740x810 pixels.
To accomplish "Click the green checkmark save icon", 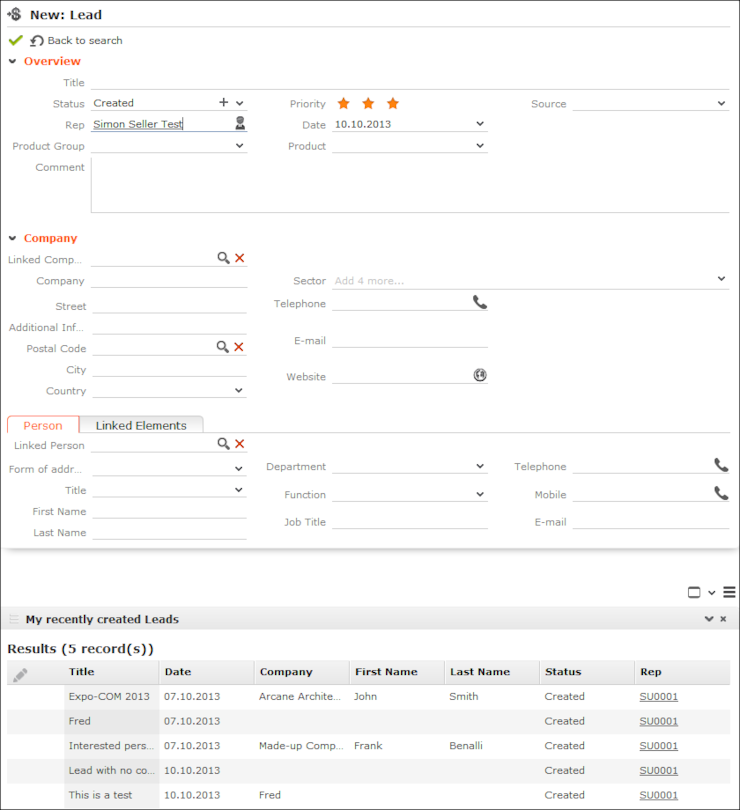I will 15,40.
